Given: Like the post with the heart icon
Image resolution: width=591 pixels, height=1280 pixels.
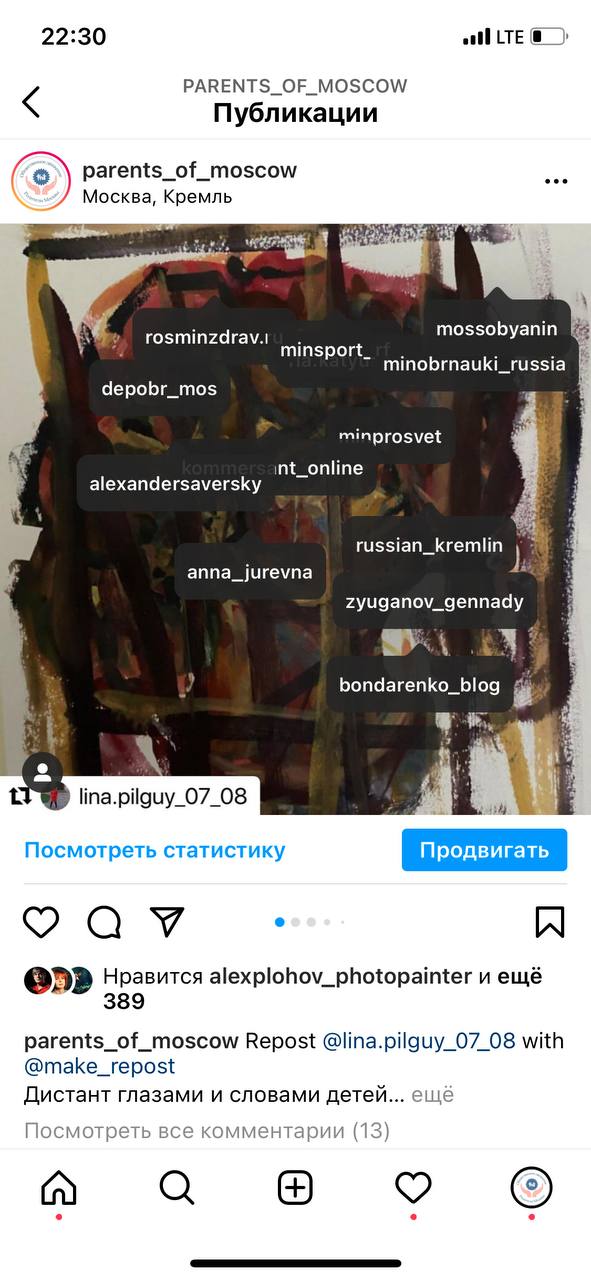Looking at the screenshot, I should pyautogui.click(x=41, y=922).
